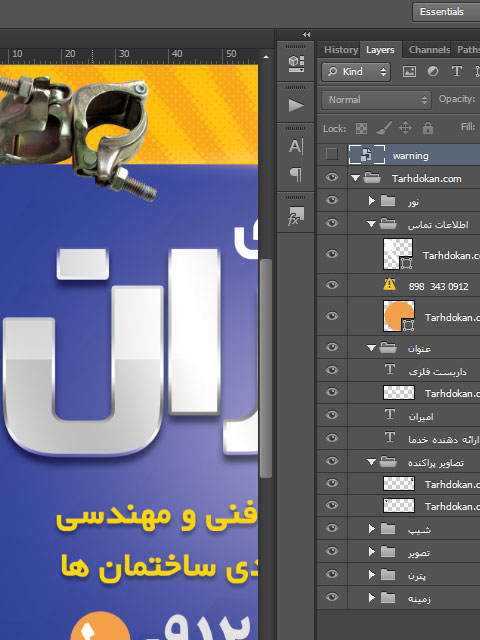Select the orange shape layer thumbnail
Viewport: 480px width, 640px height.
(x=399, y=316)
